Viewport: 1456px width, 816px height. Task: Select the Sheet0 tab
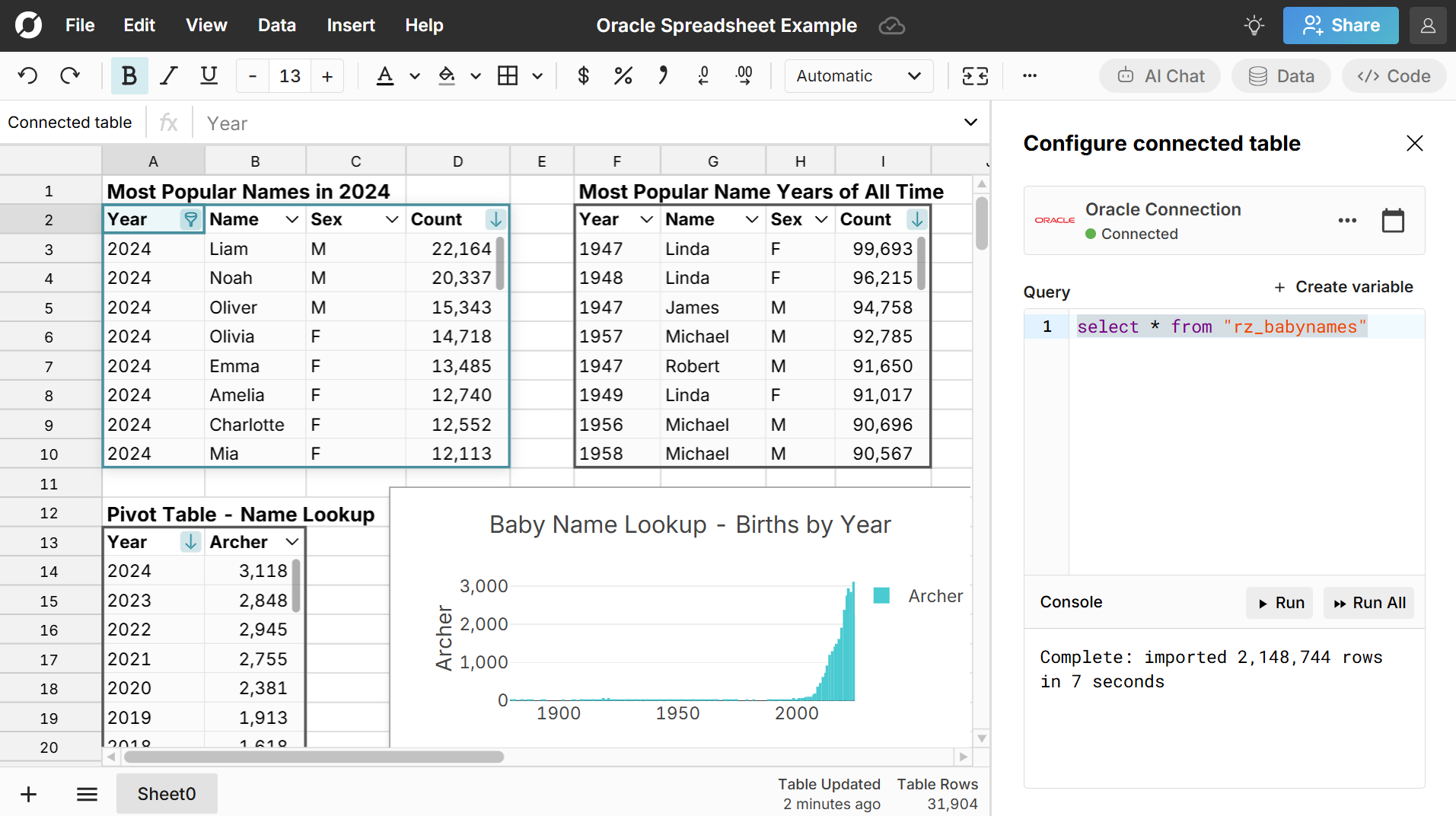point(167,794)
